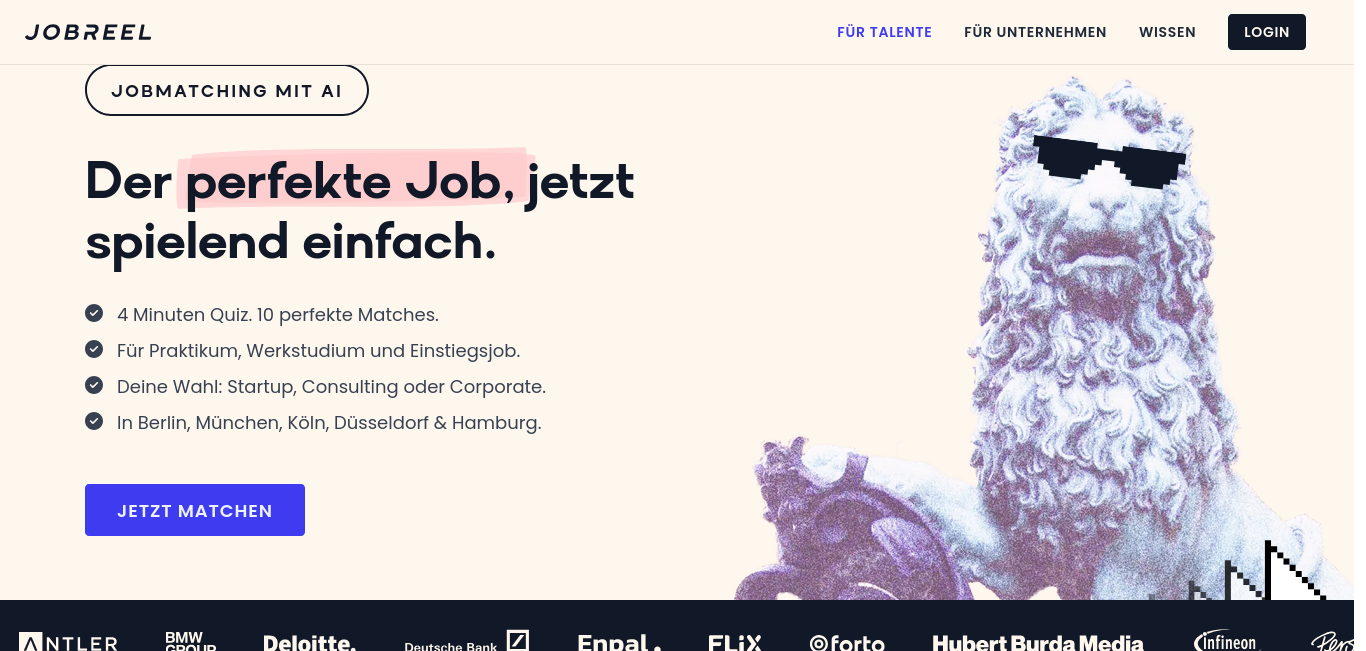Image resolution: width=1366 pixels, height=651 pixels.
Task: Click the checkmark beside 4 Minuten Quiz
Action: pyautogui.click(x=94, y=313)
